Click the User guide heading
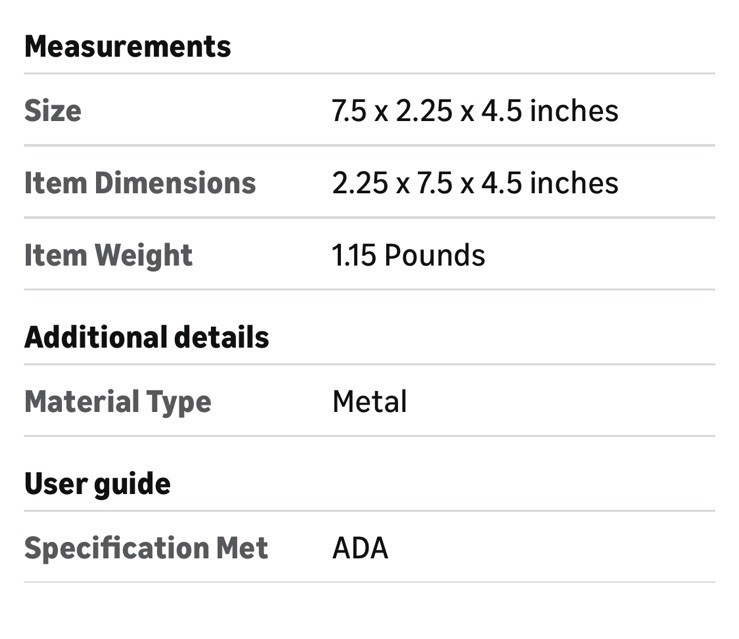This screenshot has width=739, height=639. pos(98,484)
